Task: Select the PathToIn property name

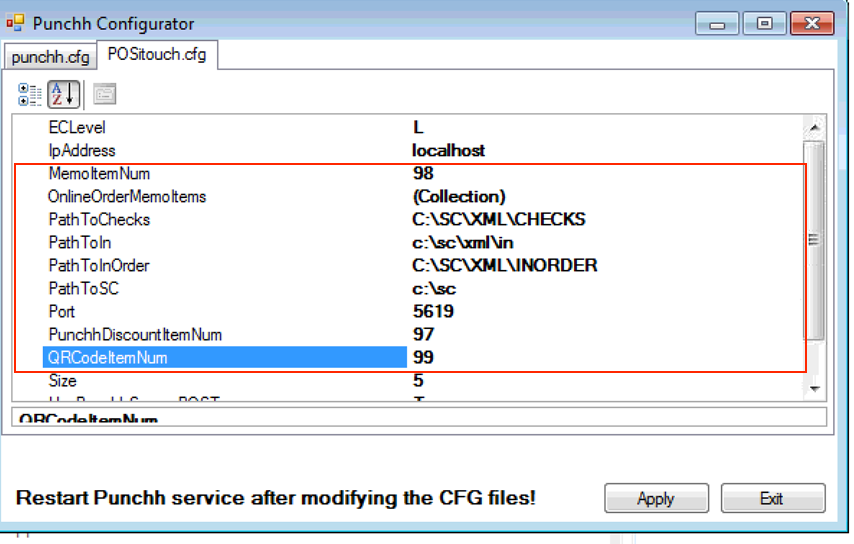Action: tap(80, 242)
